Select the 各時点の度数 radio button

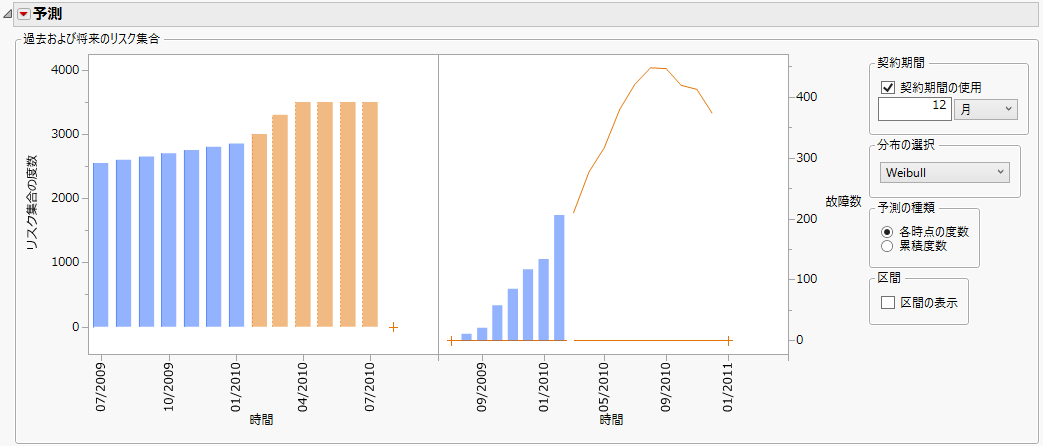[x=887, y=232]
